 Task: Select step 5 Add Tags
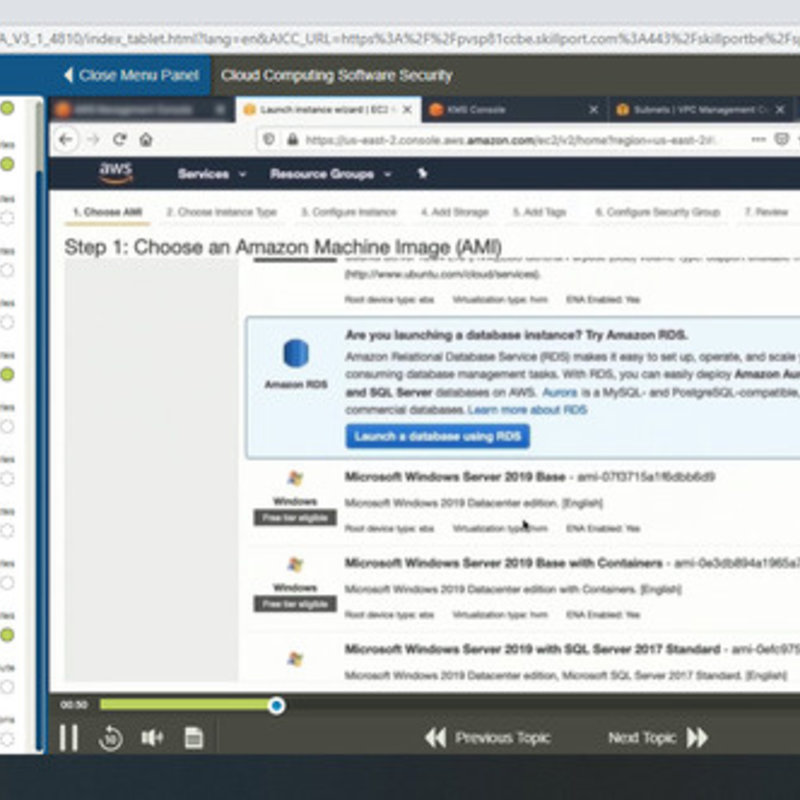(x=540, y=212)
